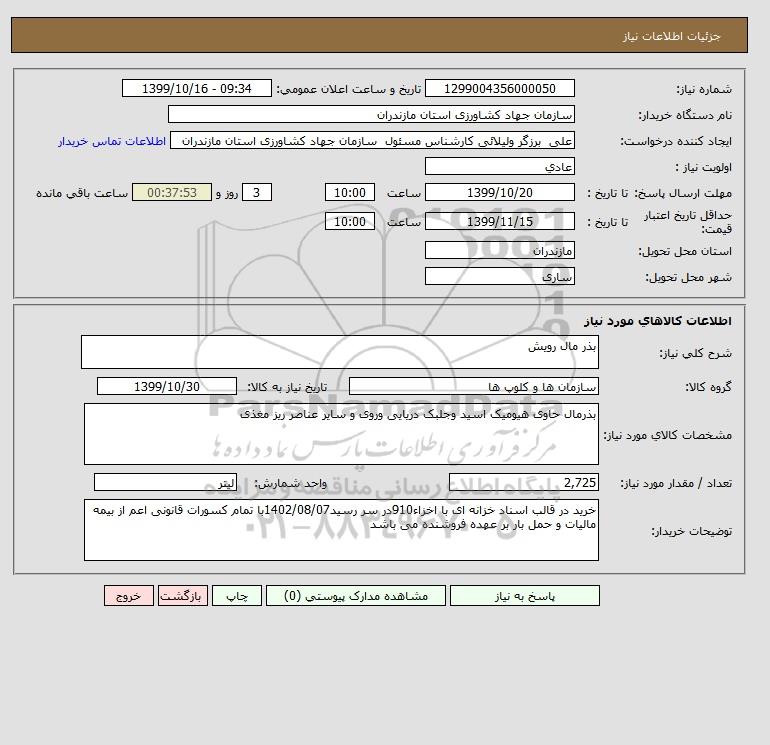The image size is (770, 745).
Task: Click the تعداد / مقدار مورد نیاز label
Action: [x=676, y=483]
